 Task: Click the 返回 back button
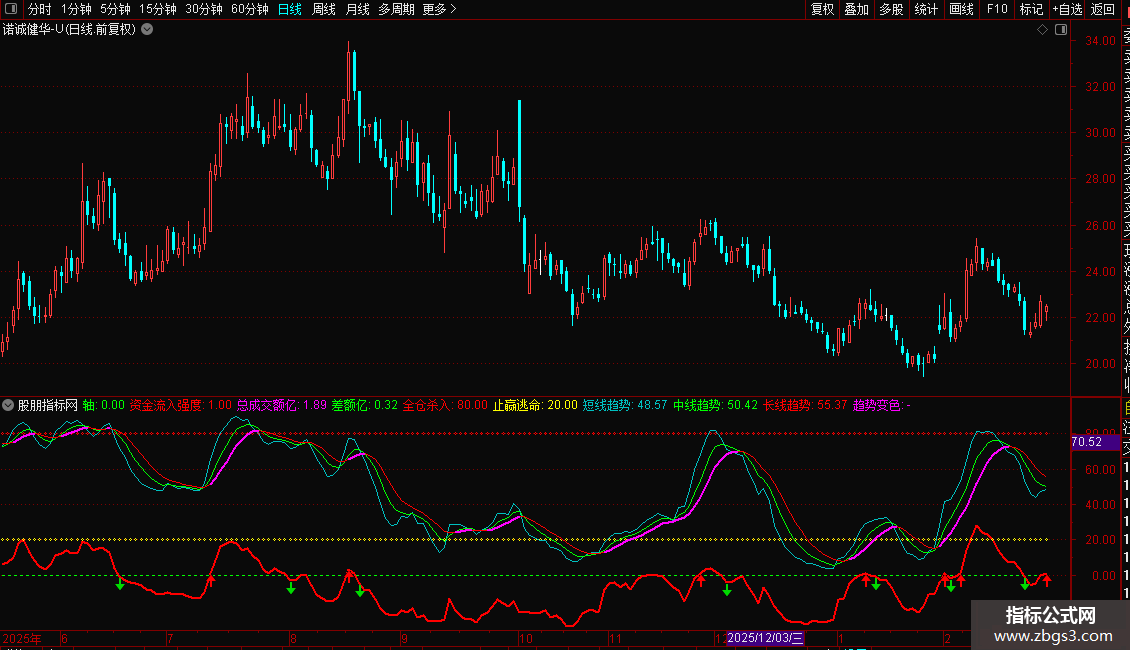(x=1102, y=9)
